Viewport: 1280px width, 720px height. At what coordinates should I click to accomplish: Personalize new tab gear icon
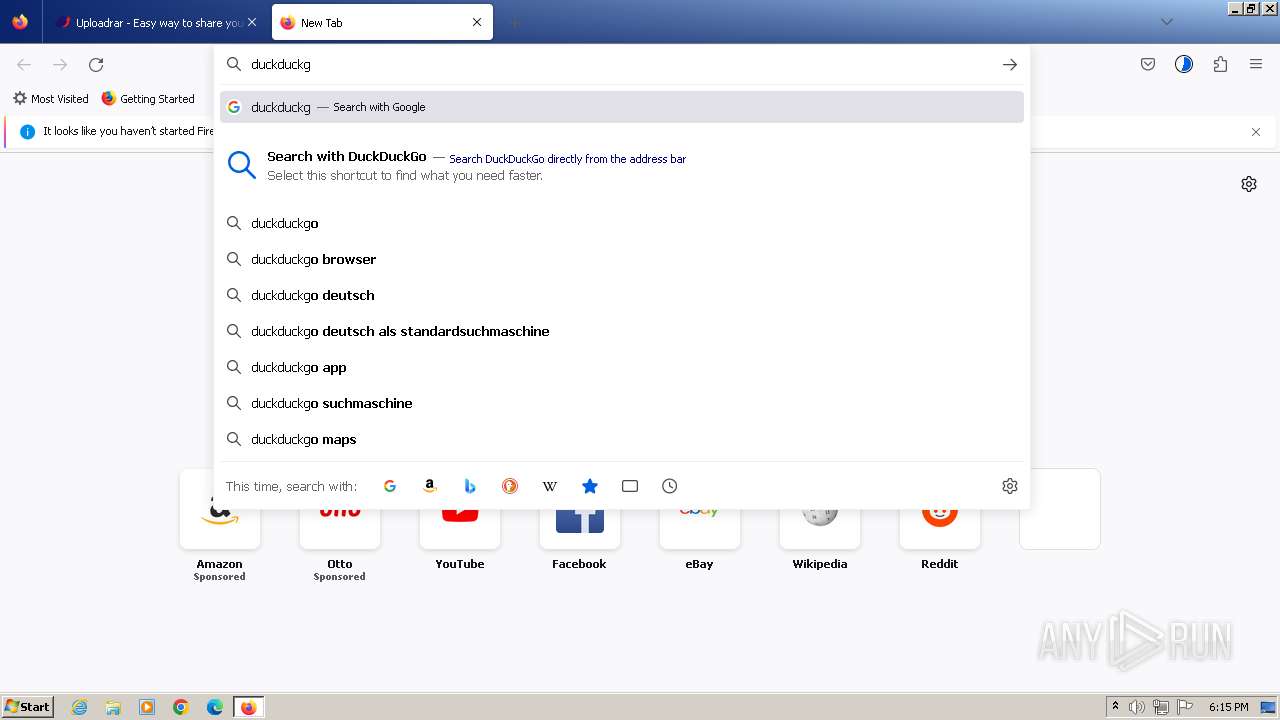pyautogui.click(x=1249, y=184)
